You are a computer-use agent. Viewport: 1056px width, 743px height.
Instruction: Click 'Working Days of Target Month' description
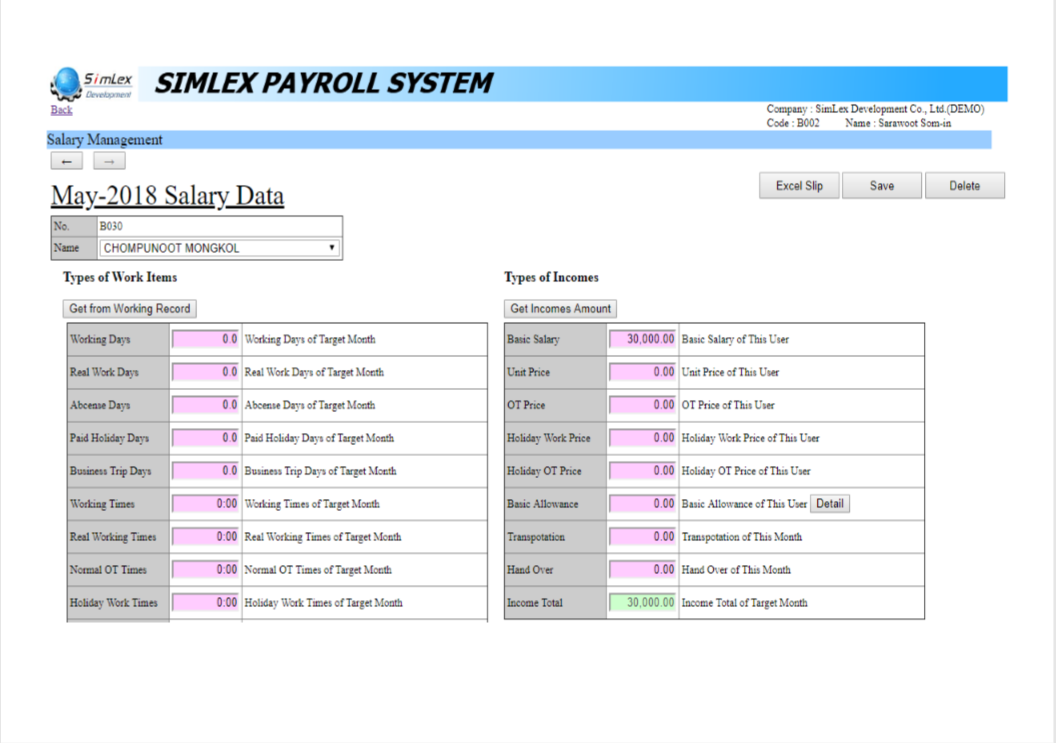click(310, 340)
